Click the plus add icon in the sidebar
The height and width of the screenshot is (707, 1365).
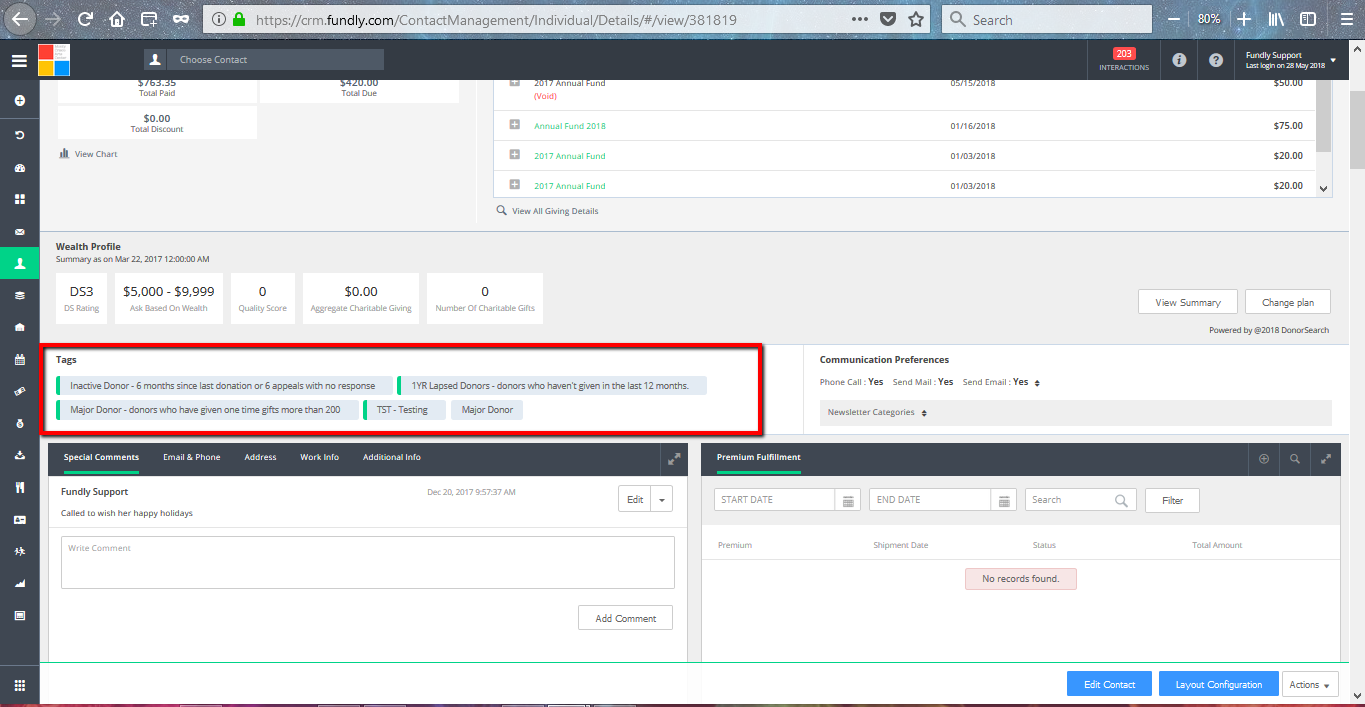point(19,101)
